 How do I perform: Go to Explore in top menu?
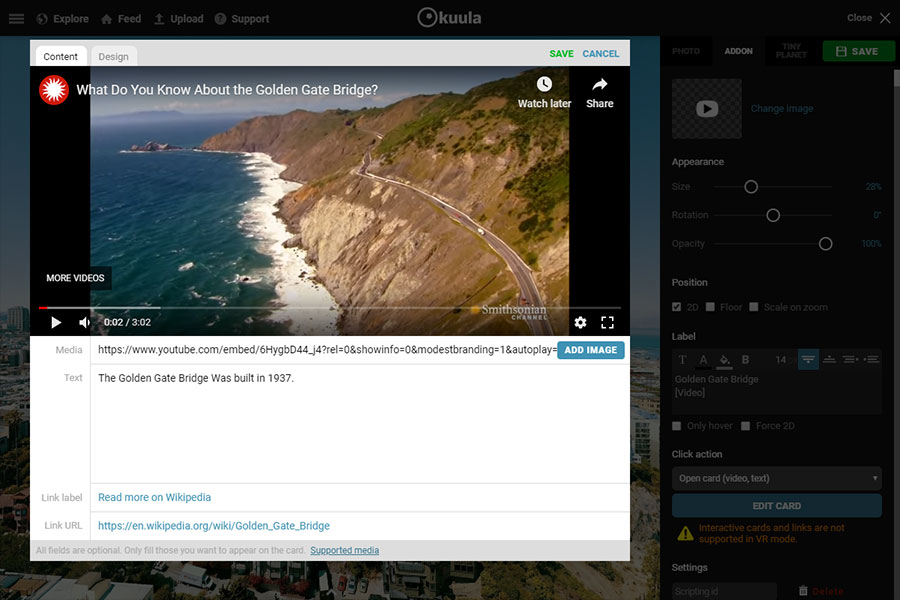point(63,19)
